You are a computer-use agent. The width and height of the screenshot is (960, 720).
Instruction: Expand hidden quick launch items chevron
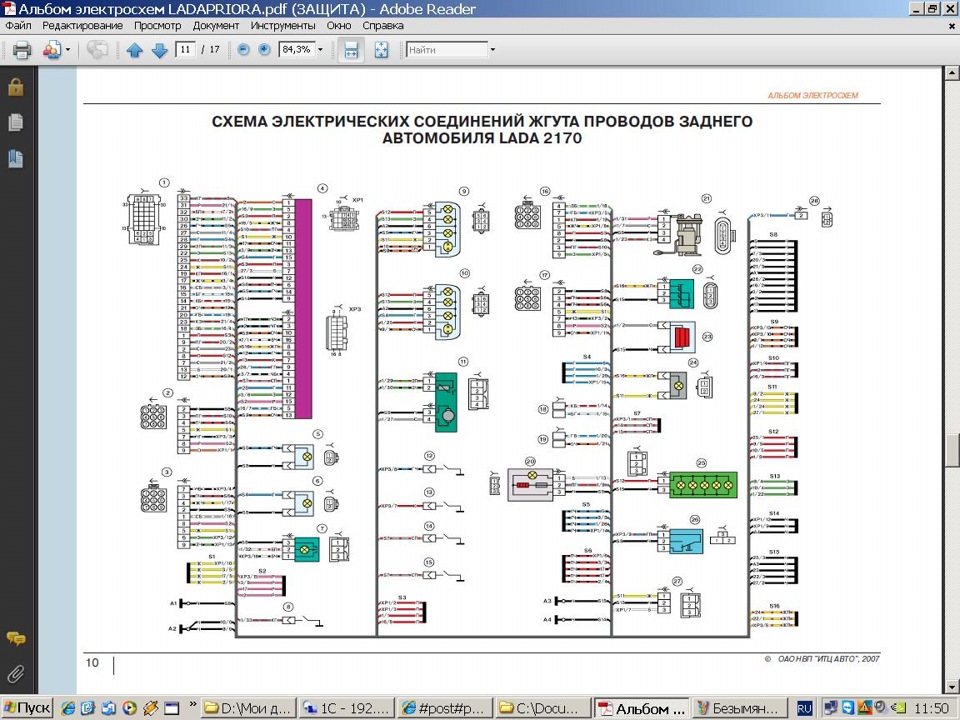pos(192,705)
